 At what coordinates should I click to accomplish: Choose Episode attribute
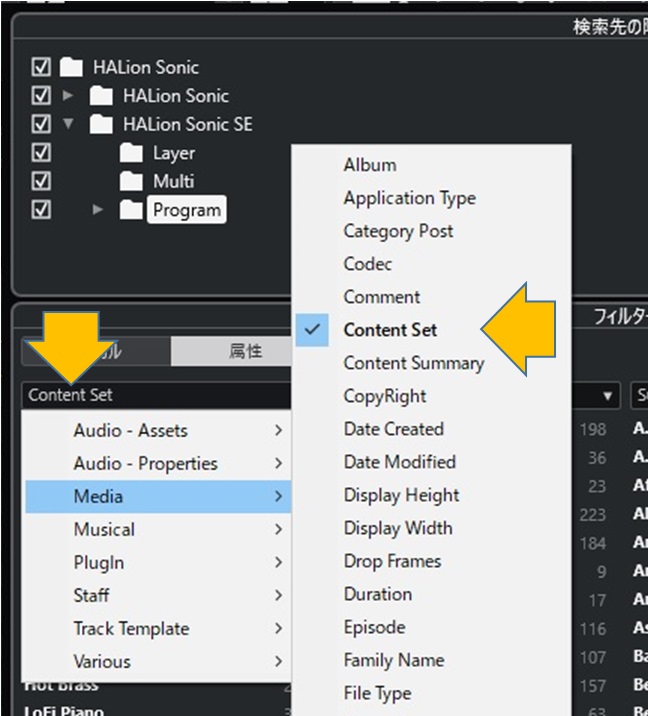point(432,627)
